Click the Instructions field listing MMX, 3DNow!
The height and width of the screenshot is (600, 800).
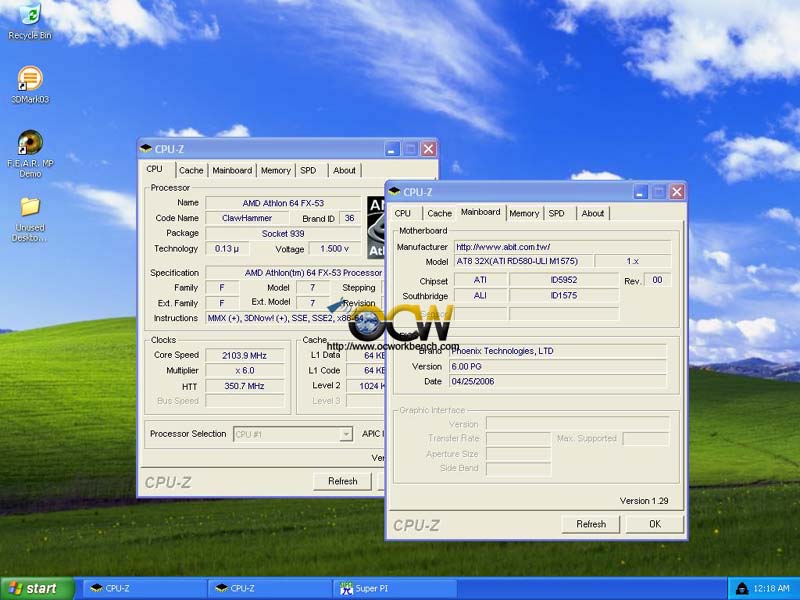(295, 318)
